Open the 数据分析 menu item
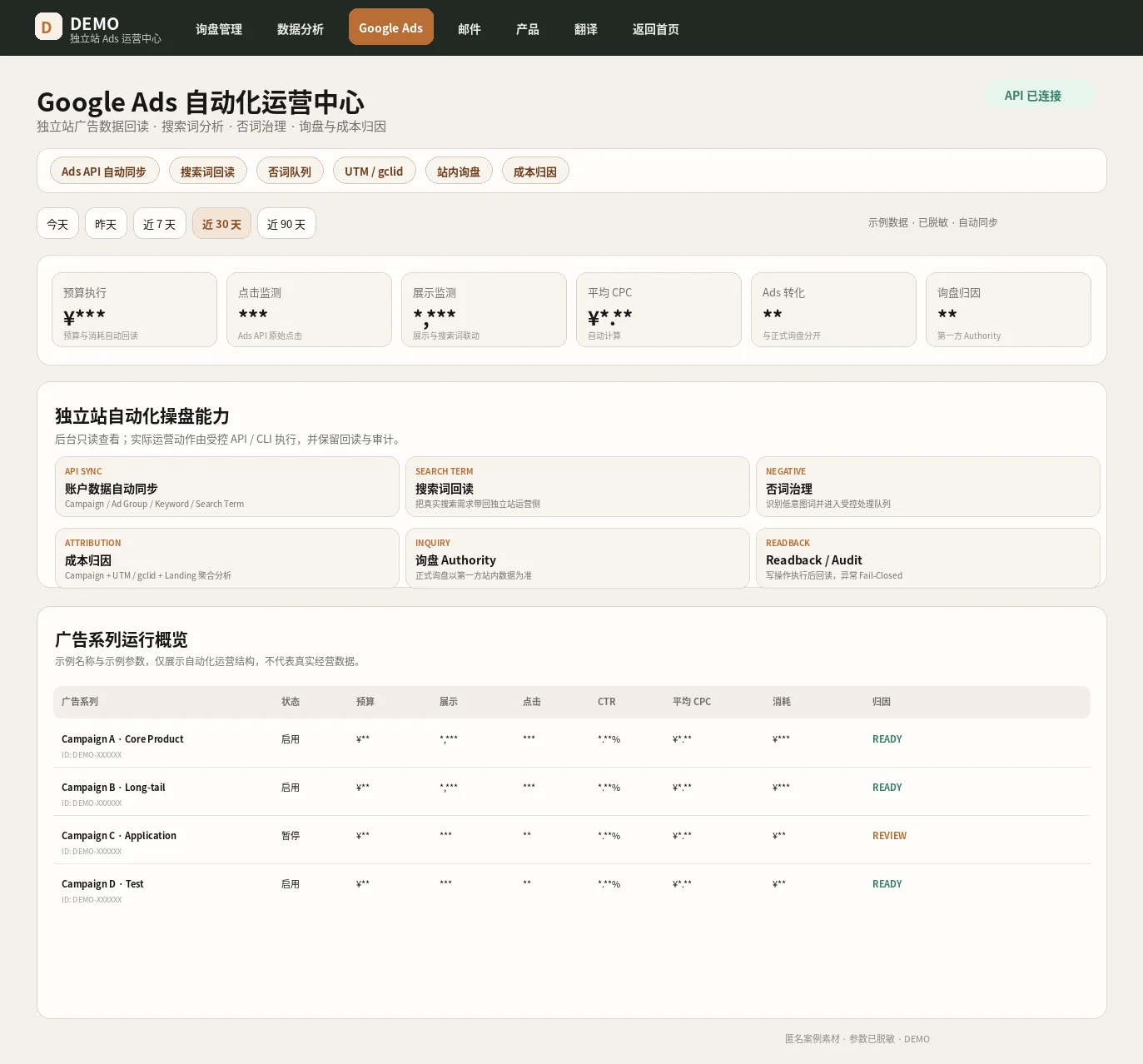The image size is (1143, 1064). pyautogui.click(x=301, y=29)
